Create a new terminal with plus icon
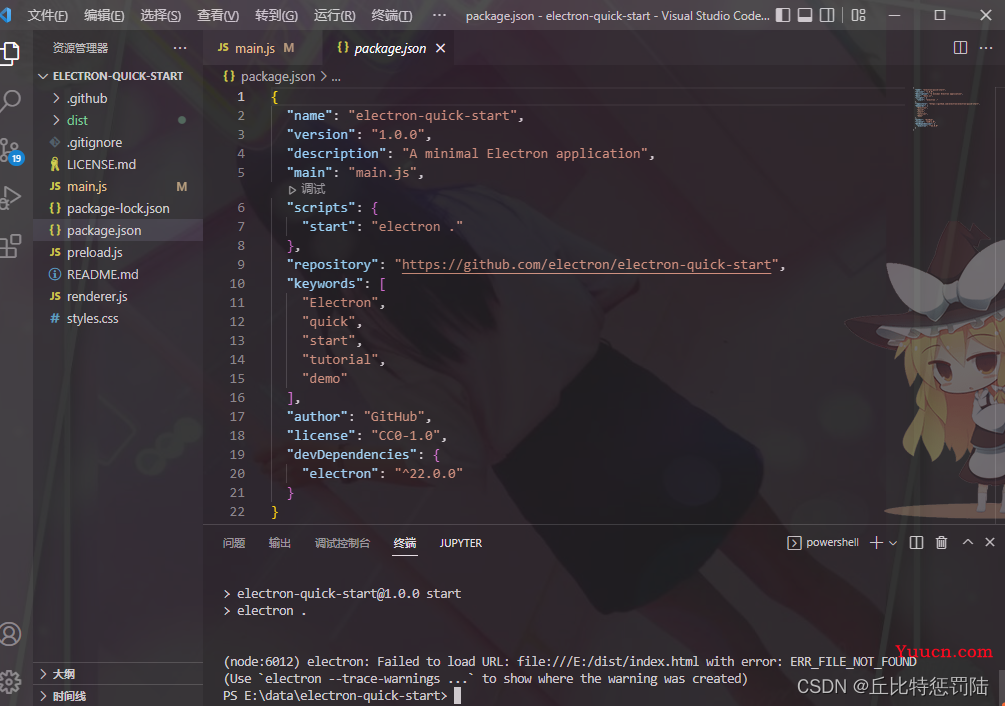Viewport: 1005px width, 706px height. (x=876, y=543)
